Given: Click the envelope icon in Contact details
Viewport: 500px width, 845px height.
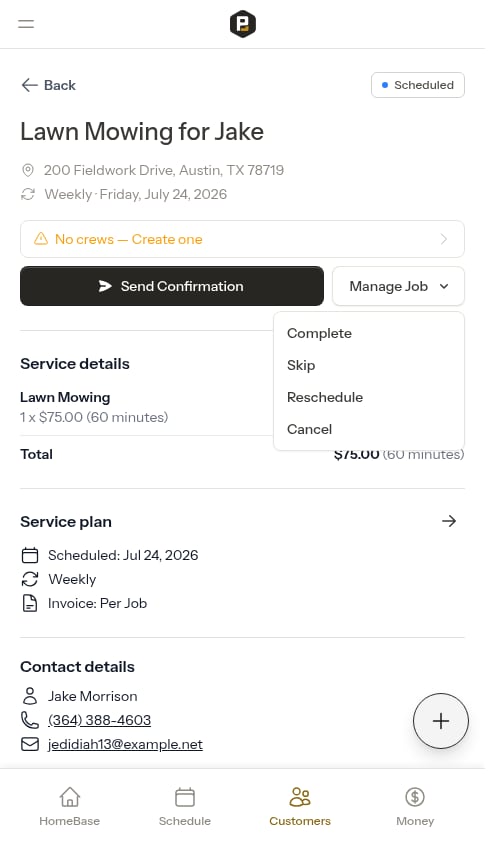Looking at the screenshot, I should pyautogui.click(x=30, y=744).
